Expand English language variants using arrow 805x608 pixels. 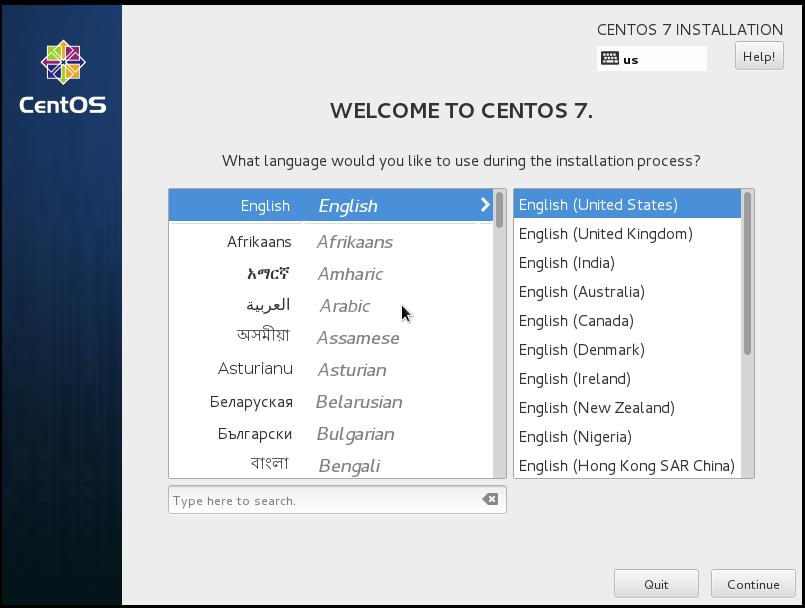point(484,205)
